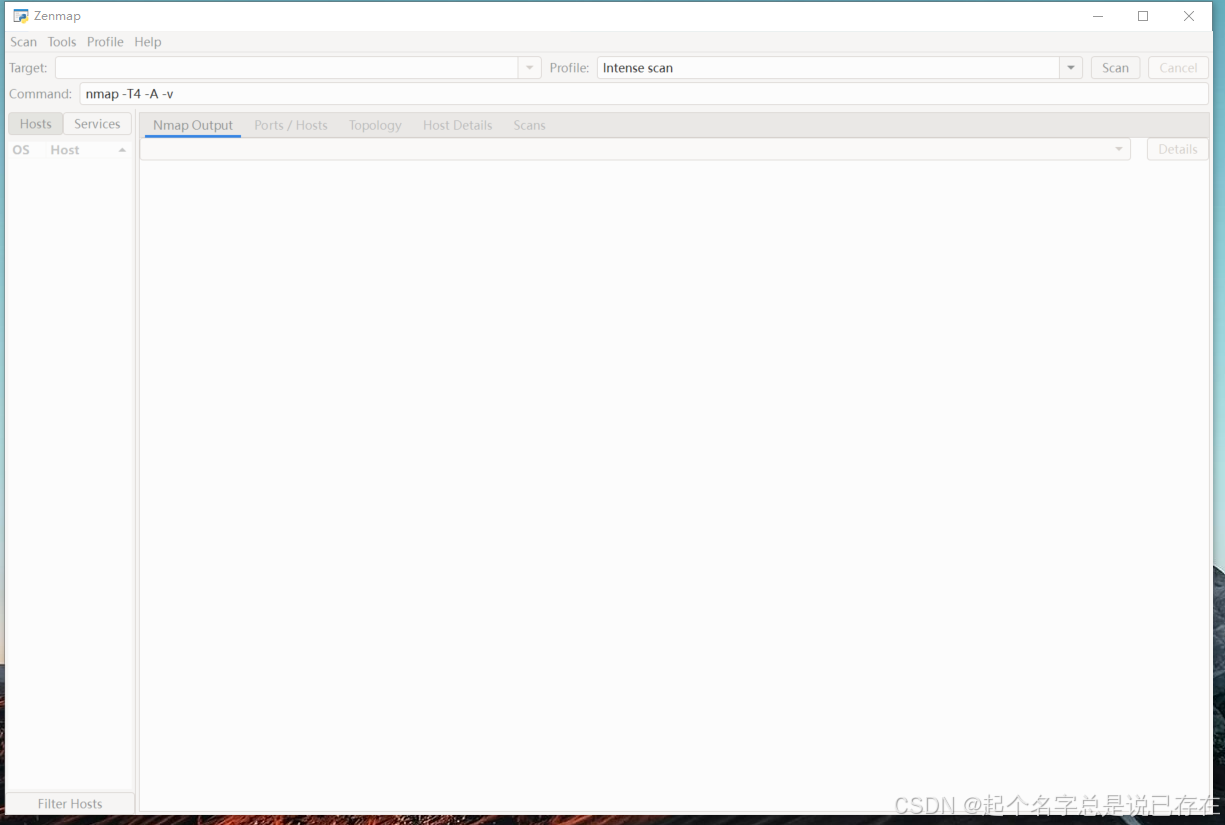Sort by the Host column header

tap(65, 150)
